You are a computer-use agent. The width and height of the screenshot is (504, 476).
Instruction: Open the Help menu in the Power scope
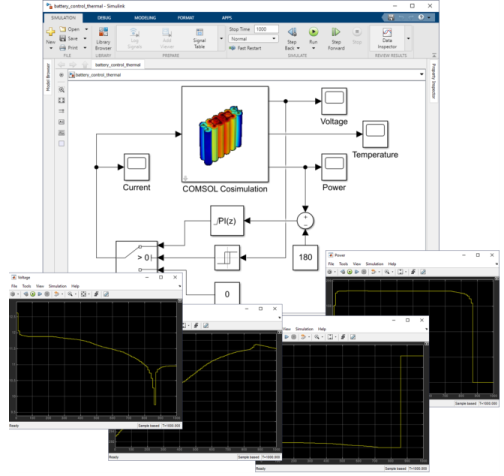tap(392, 264)
